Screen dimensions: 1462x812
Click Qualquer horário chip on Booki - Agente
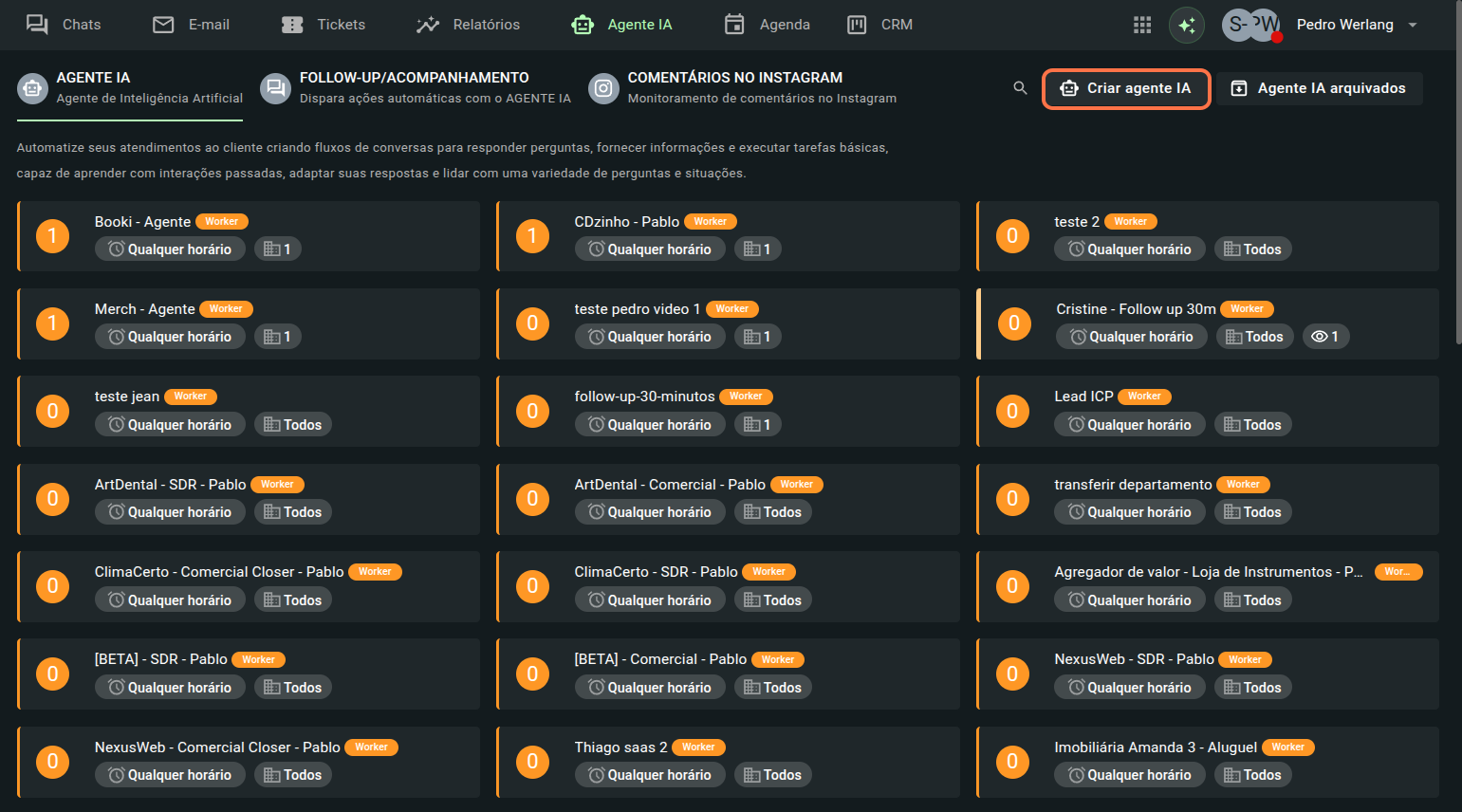[x=170, y=249]
